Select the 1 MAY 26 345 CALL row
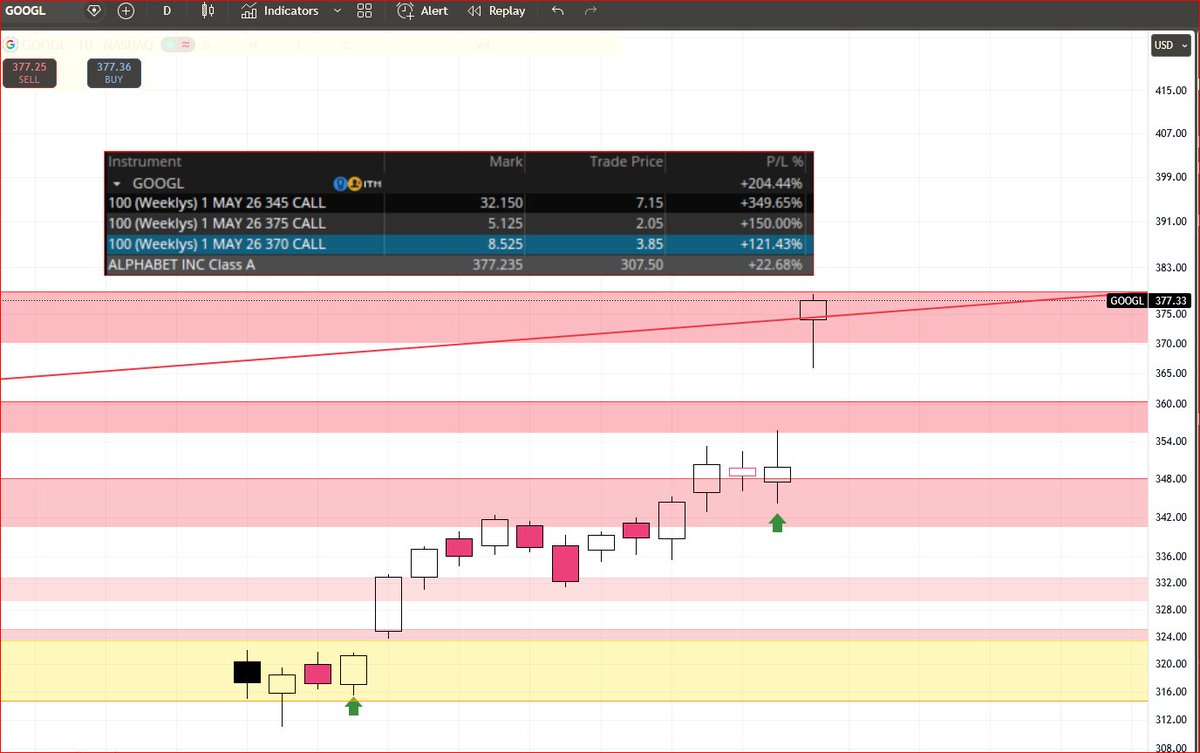1200x753 pixels. (459, 203)
